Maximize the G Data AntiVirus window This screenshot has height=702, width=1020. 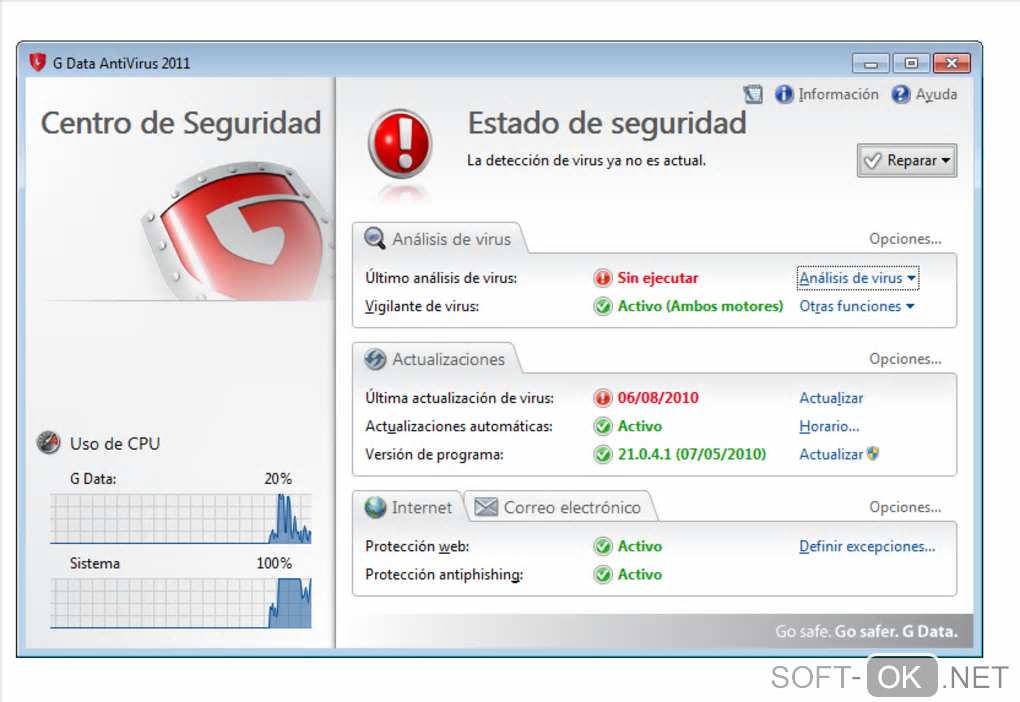tap(911, 63)
